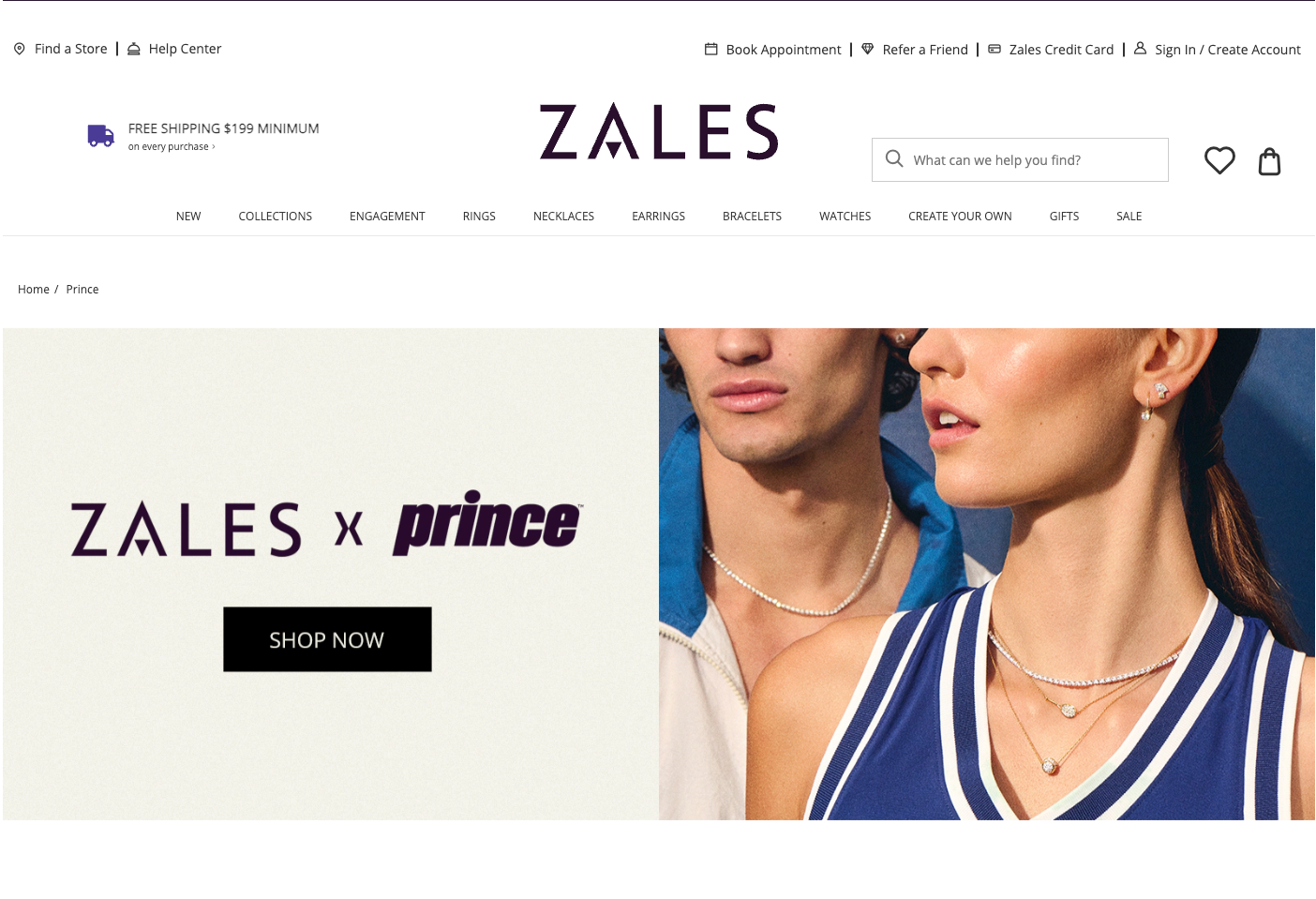Click the credit card icon
Viewport: 1316px width, 899px height.
(x=994, y=49)
